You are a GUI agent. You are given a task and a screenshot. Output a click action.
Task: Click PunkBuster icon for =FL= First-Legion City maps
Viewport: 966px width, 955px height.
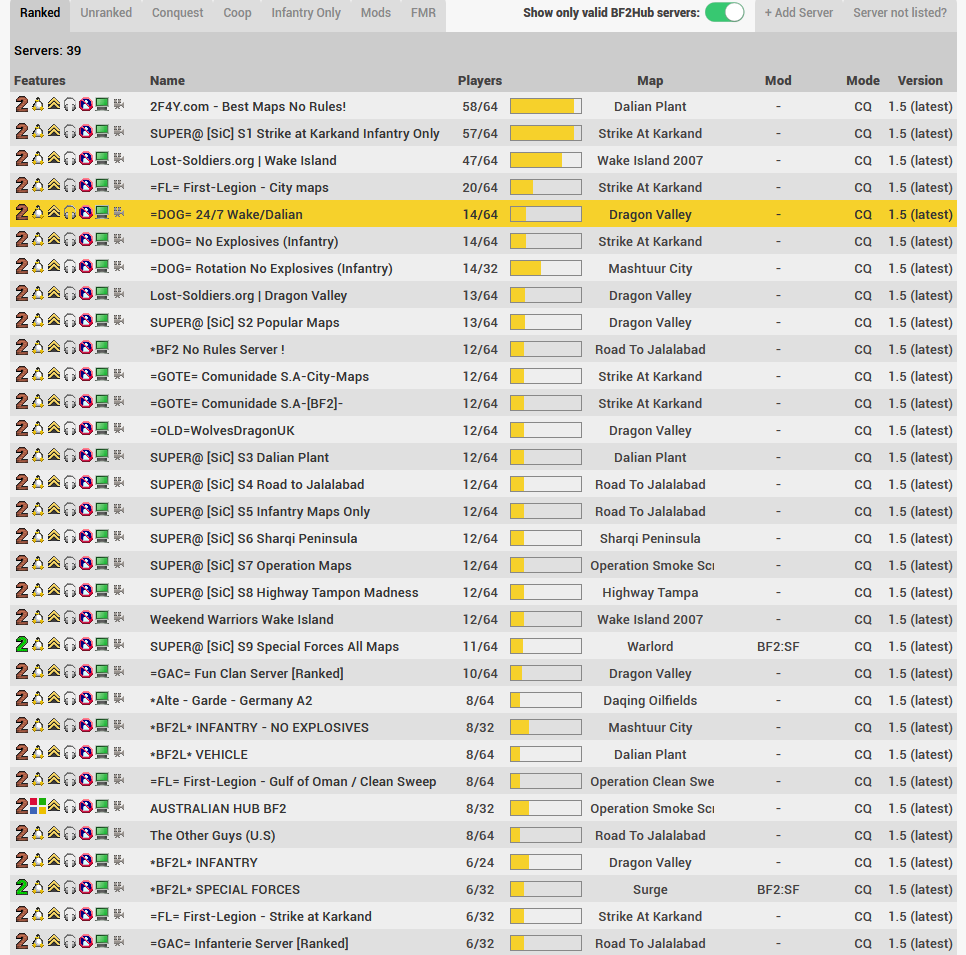86,186
